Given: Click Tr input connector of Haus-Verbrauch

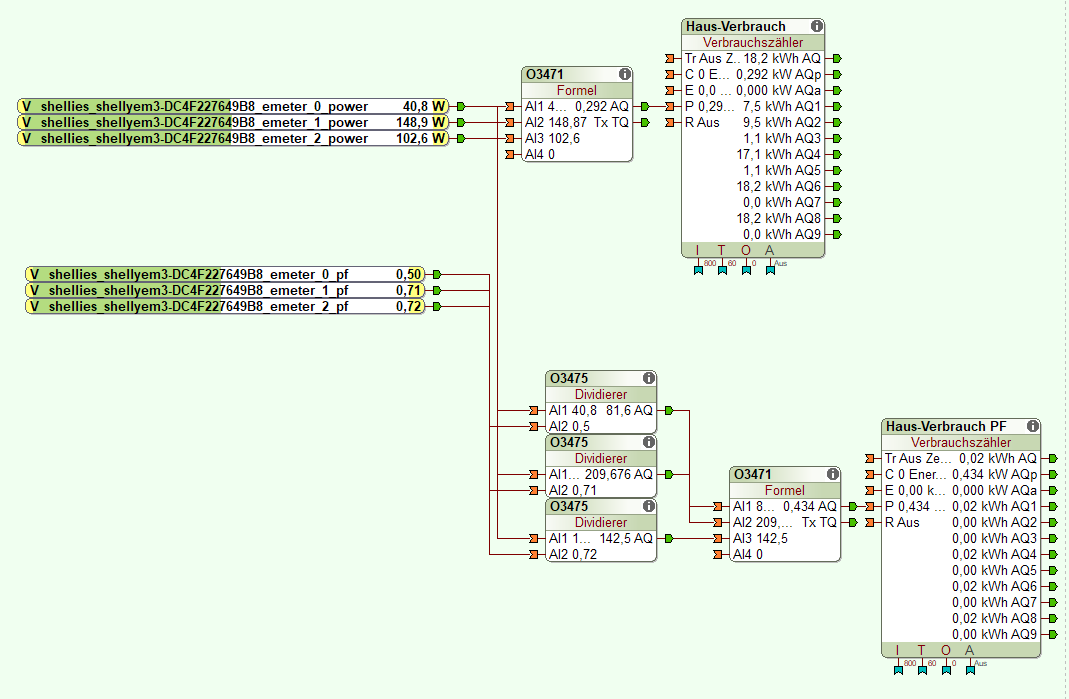Looking at the screenshot, I should tap(669, 59).
